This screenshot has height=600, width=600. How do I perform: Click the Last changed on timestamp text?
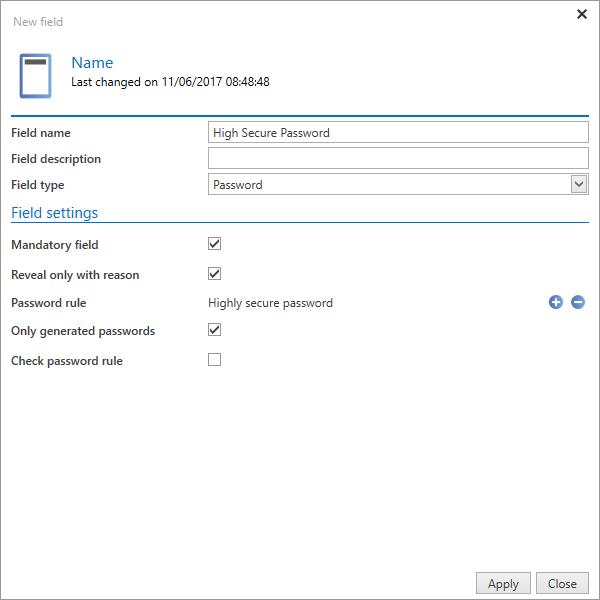click(x=170, y=82)
